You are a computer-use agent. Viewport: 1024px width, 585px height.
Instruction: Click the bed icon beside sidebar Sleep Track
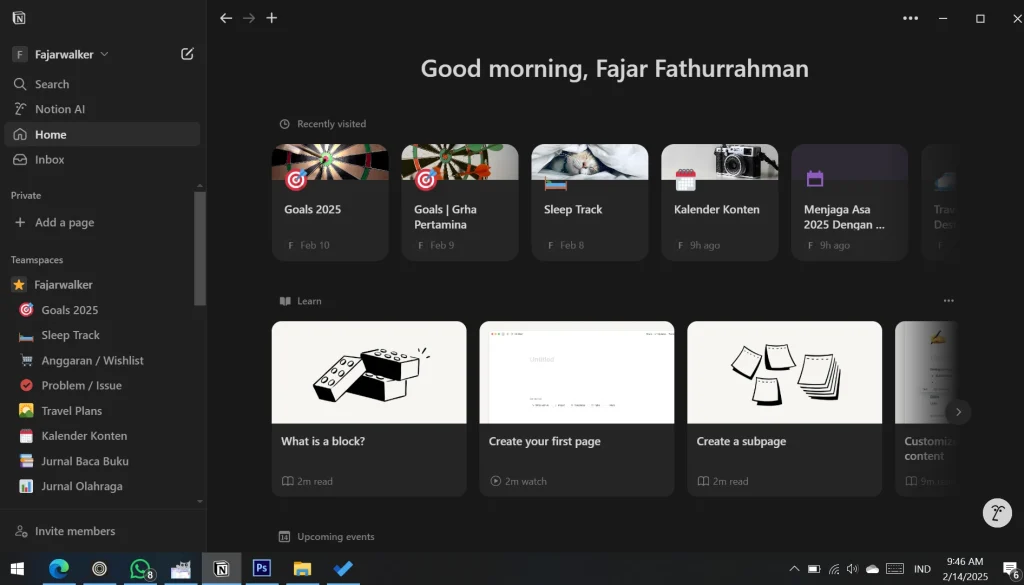[x=26, y=336]
